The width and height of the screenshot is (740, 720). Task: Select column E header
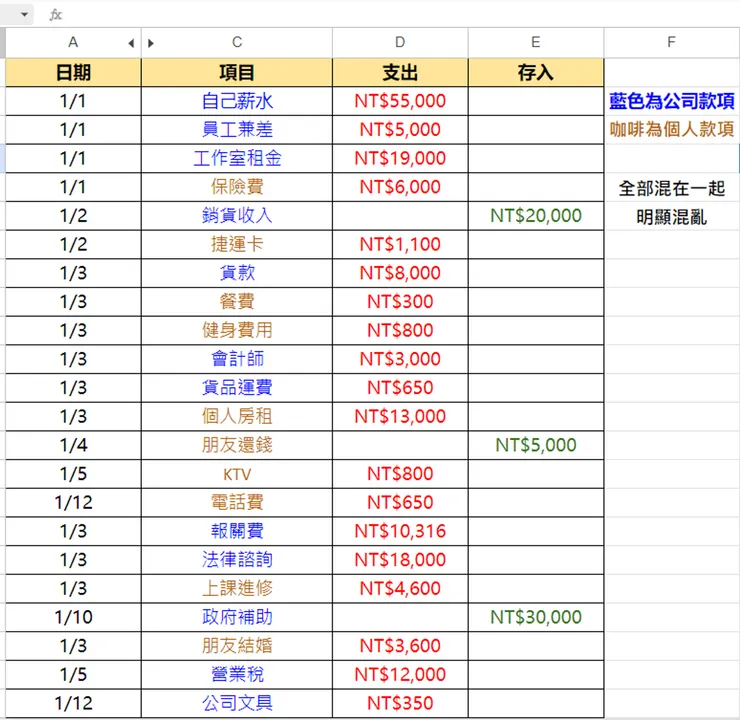point(536,42)
